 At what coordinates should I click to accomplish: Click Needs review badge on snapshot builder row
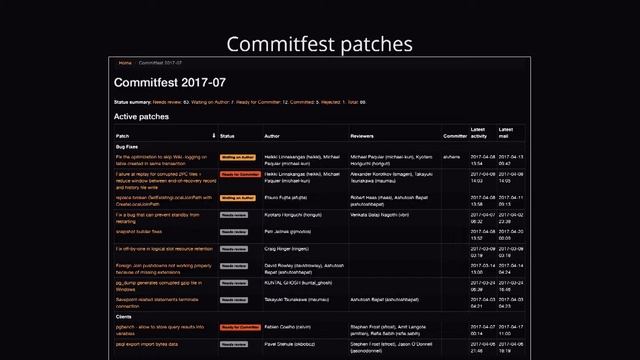(x=234, y=232)
